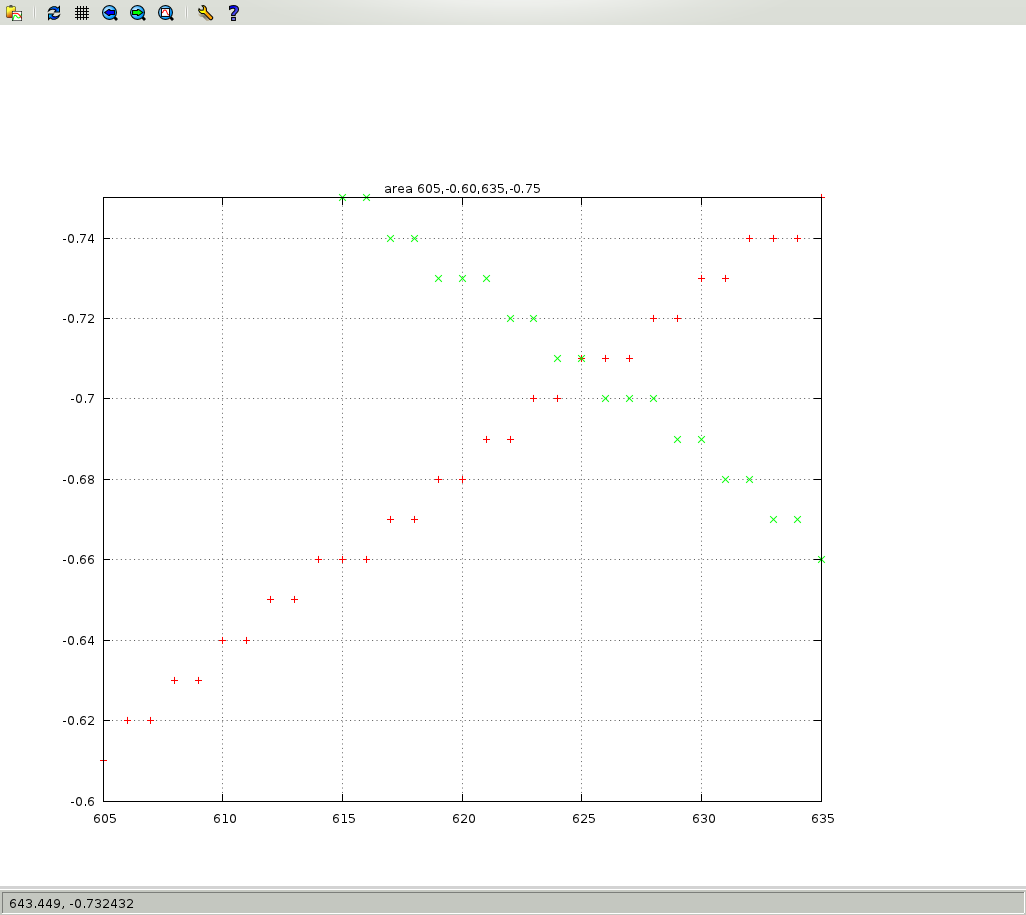Click overlapping red and green markers at x=625
The image size is (1026, 915).
coord(581,358)
